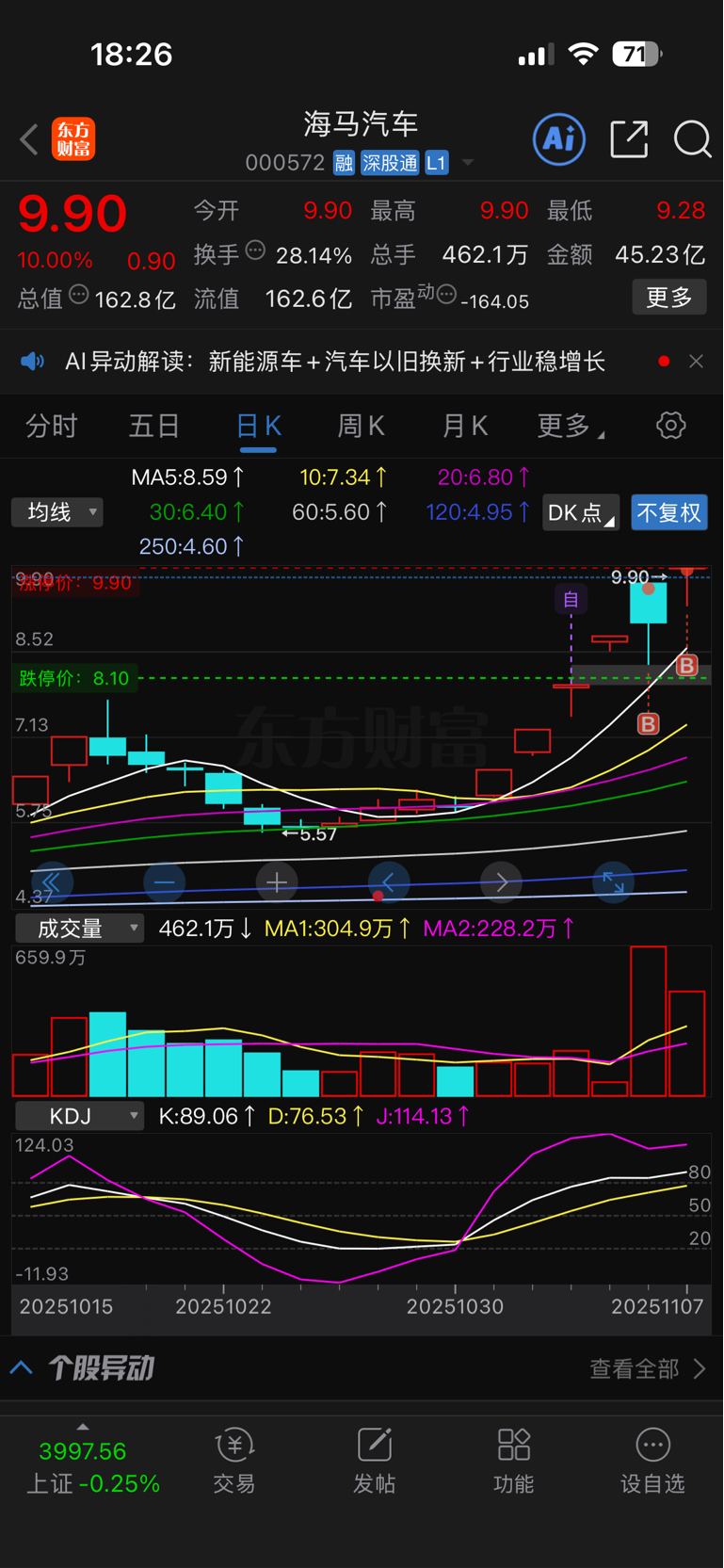Tap the 跌停价 8.10 label
The image size is (724, 1568).
[x=74, y=678]
